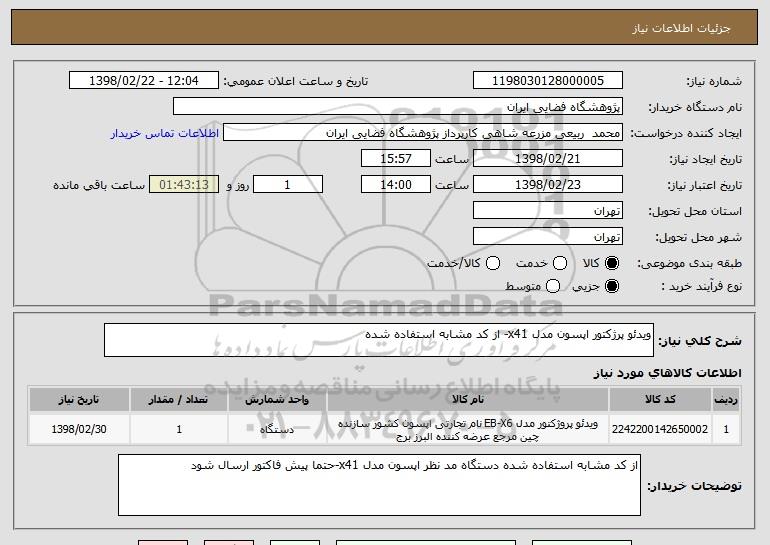
Task: Click the label نوع فرآیند خرید
Action: click(x=701, y=286)
